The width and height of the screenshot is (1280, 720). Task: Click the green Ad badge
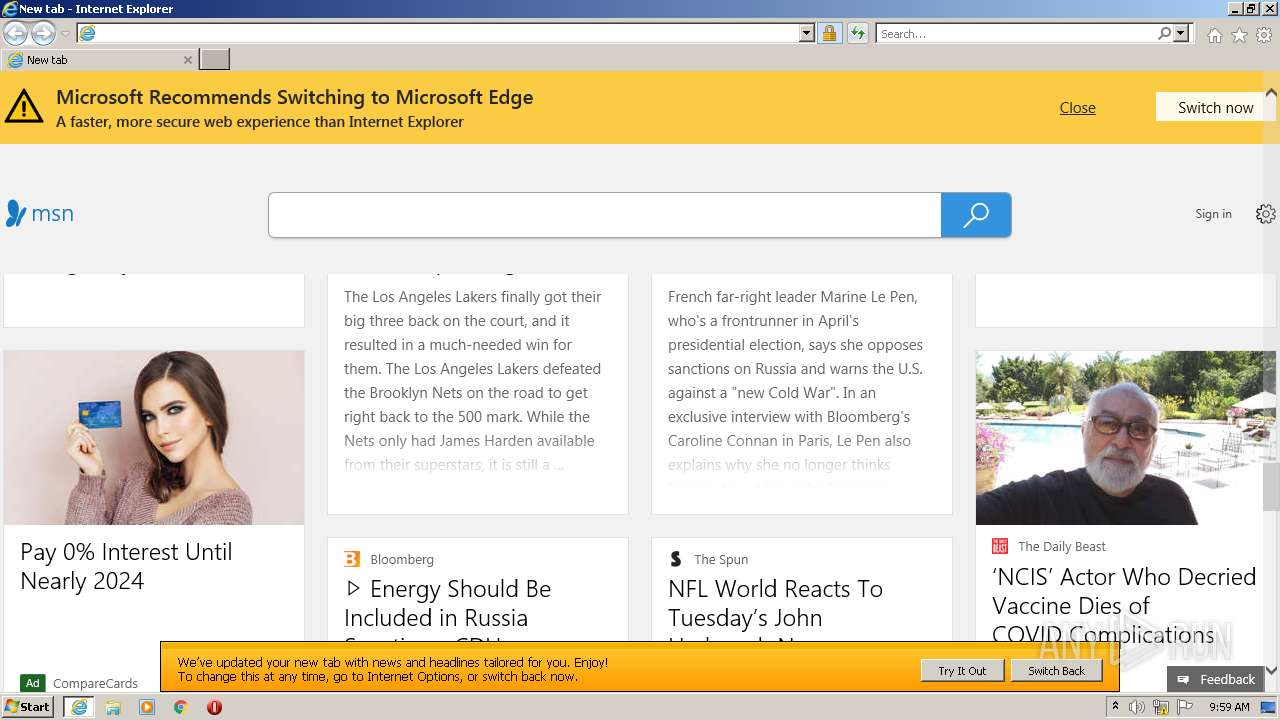(33, 683)
